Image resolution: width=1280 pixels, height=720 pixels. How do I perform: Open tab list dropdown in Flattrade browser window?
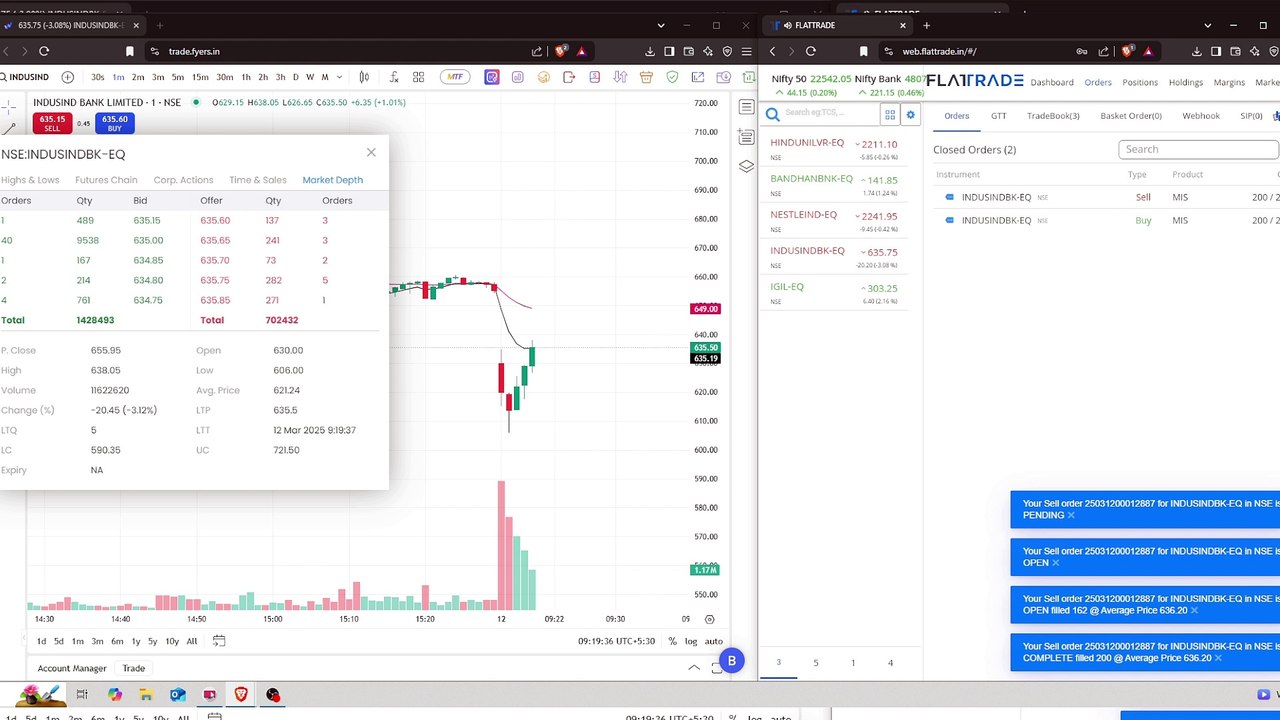[1207, 25]
